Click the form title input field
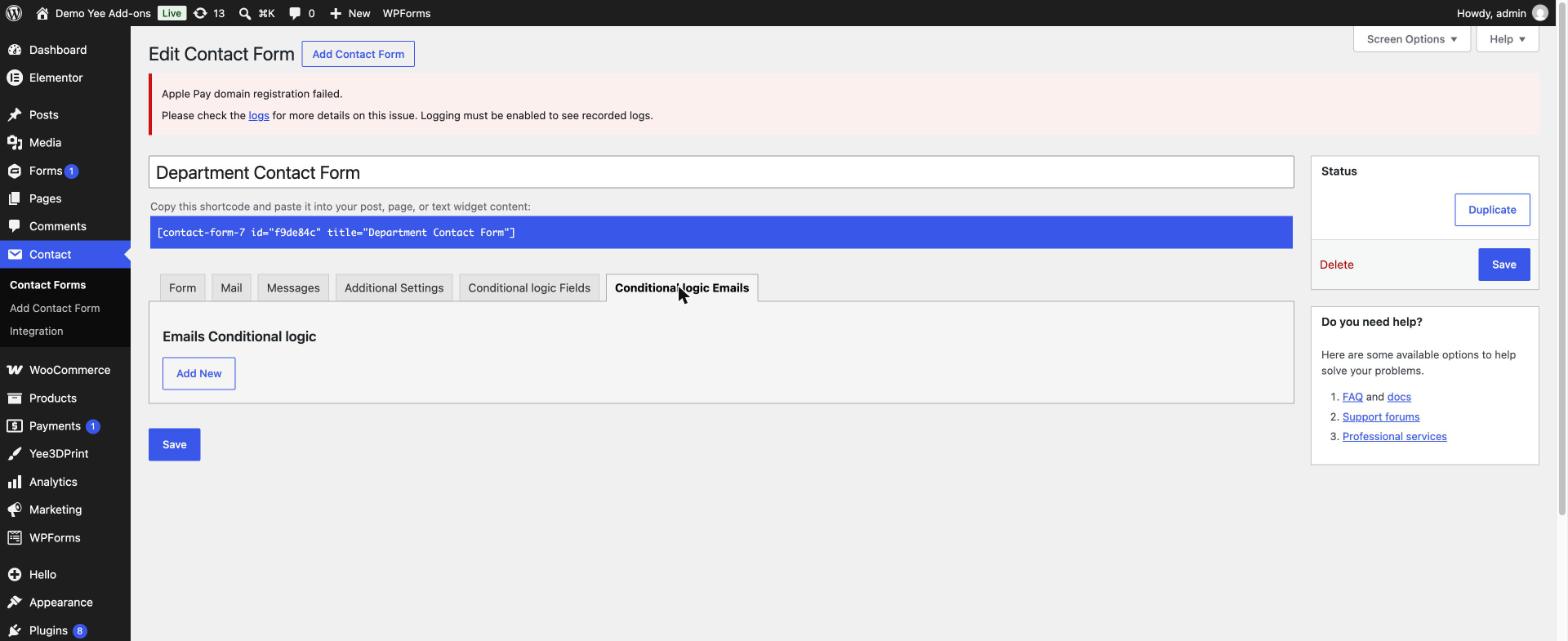The height and width of the screenshot is (641, 1568). [x=721, y=172]
